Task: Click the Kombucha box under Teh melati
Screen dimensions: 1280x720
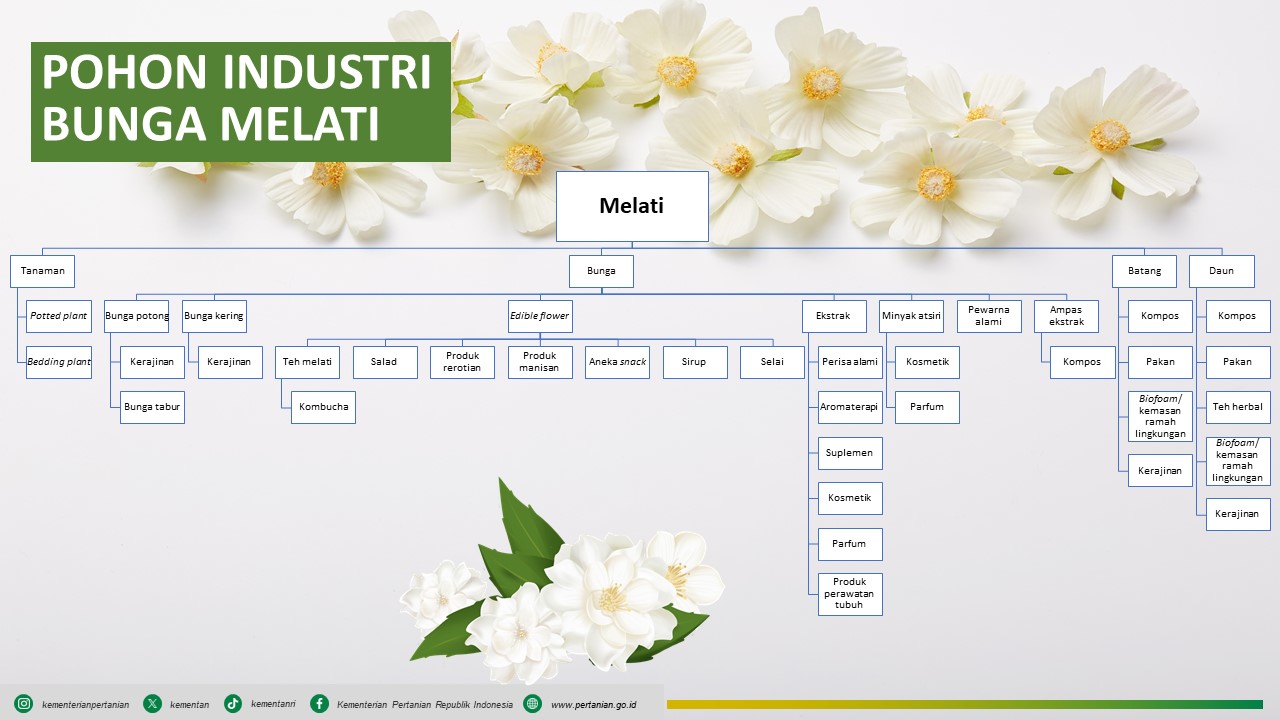Action: [323, 407]
